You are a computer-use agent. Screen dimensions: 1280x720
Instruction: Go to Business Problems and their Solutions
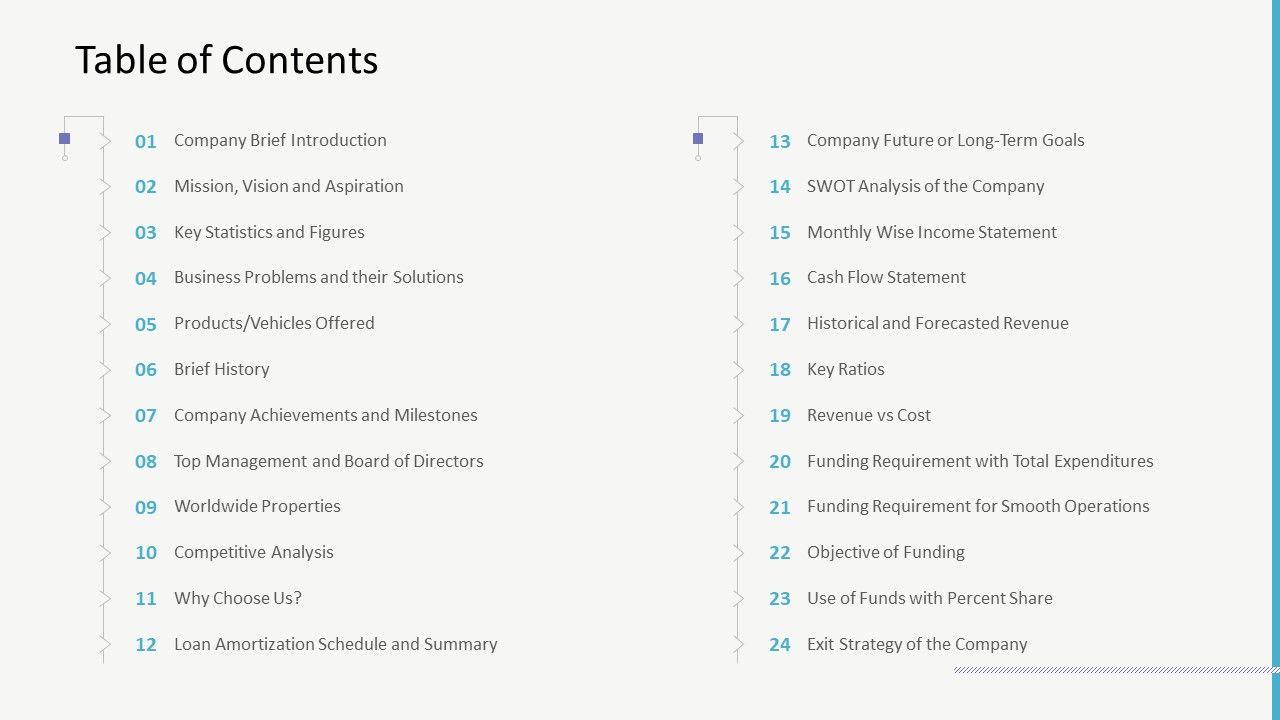click(318, 277)
